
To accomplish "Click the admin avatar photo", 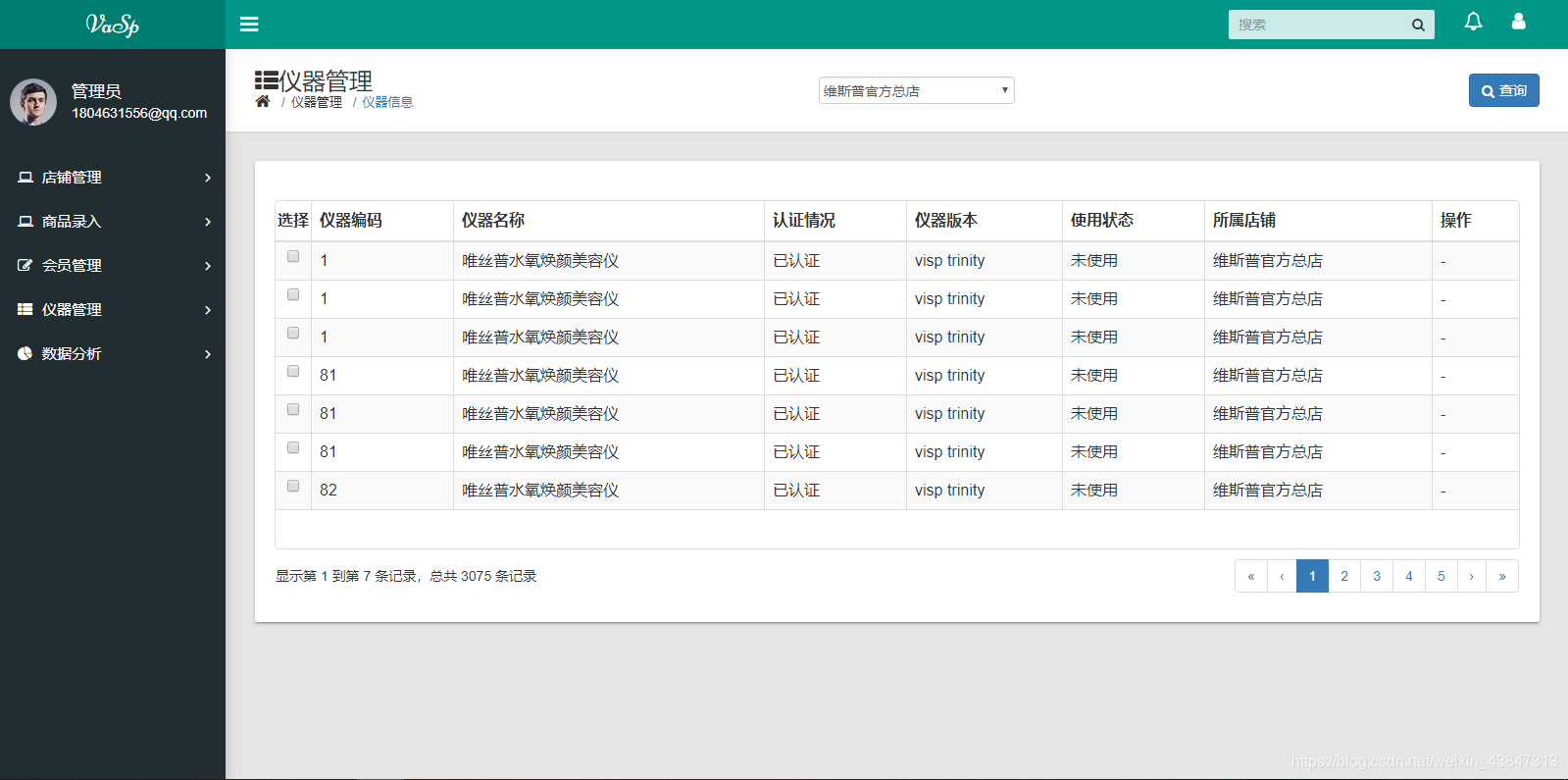I will point(33,102).
